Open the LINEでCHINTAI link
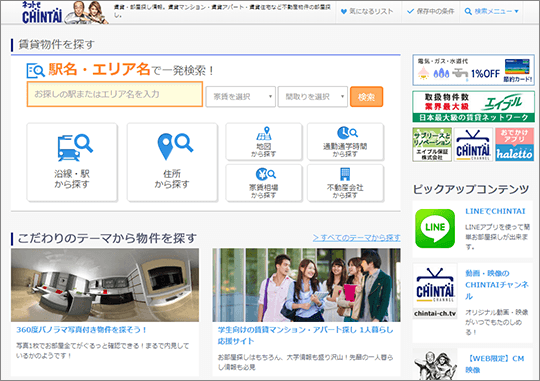 pos(495,211)
